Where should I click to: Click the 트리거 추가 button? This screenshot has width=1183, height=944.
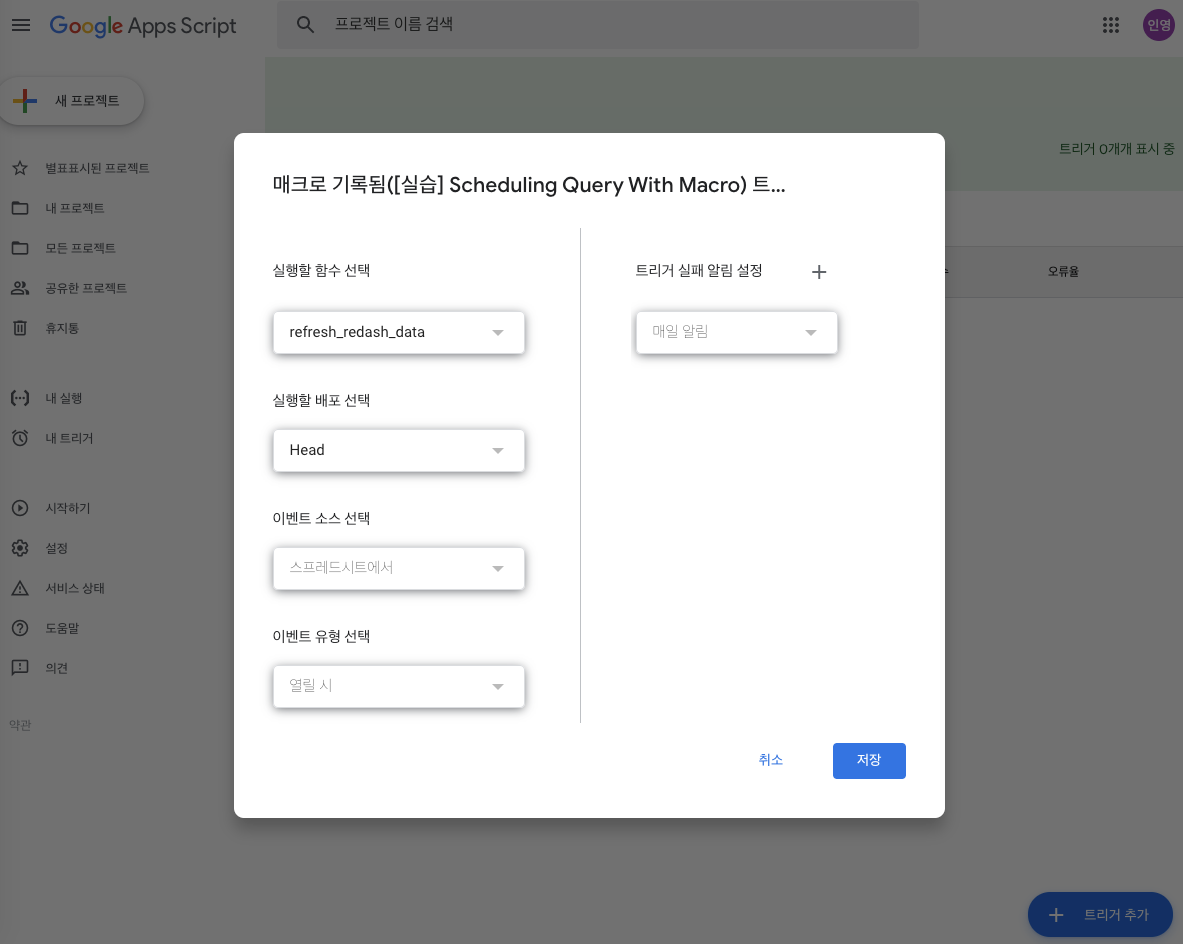pos(1100,914)
